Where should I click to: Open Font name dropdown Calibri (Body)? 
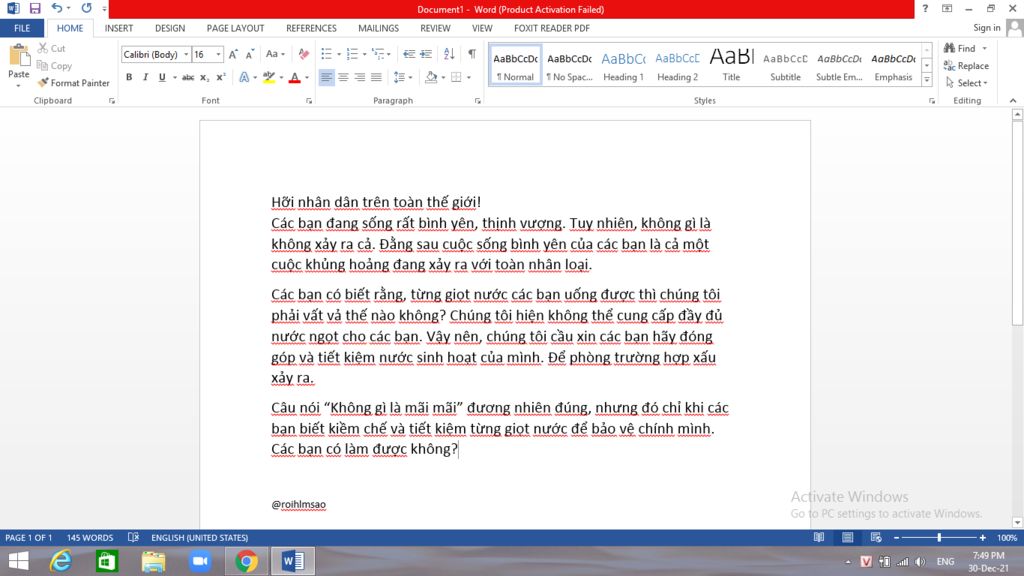(x=186, y=54)
